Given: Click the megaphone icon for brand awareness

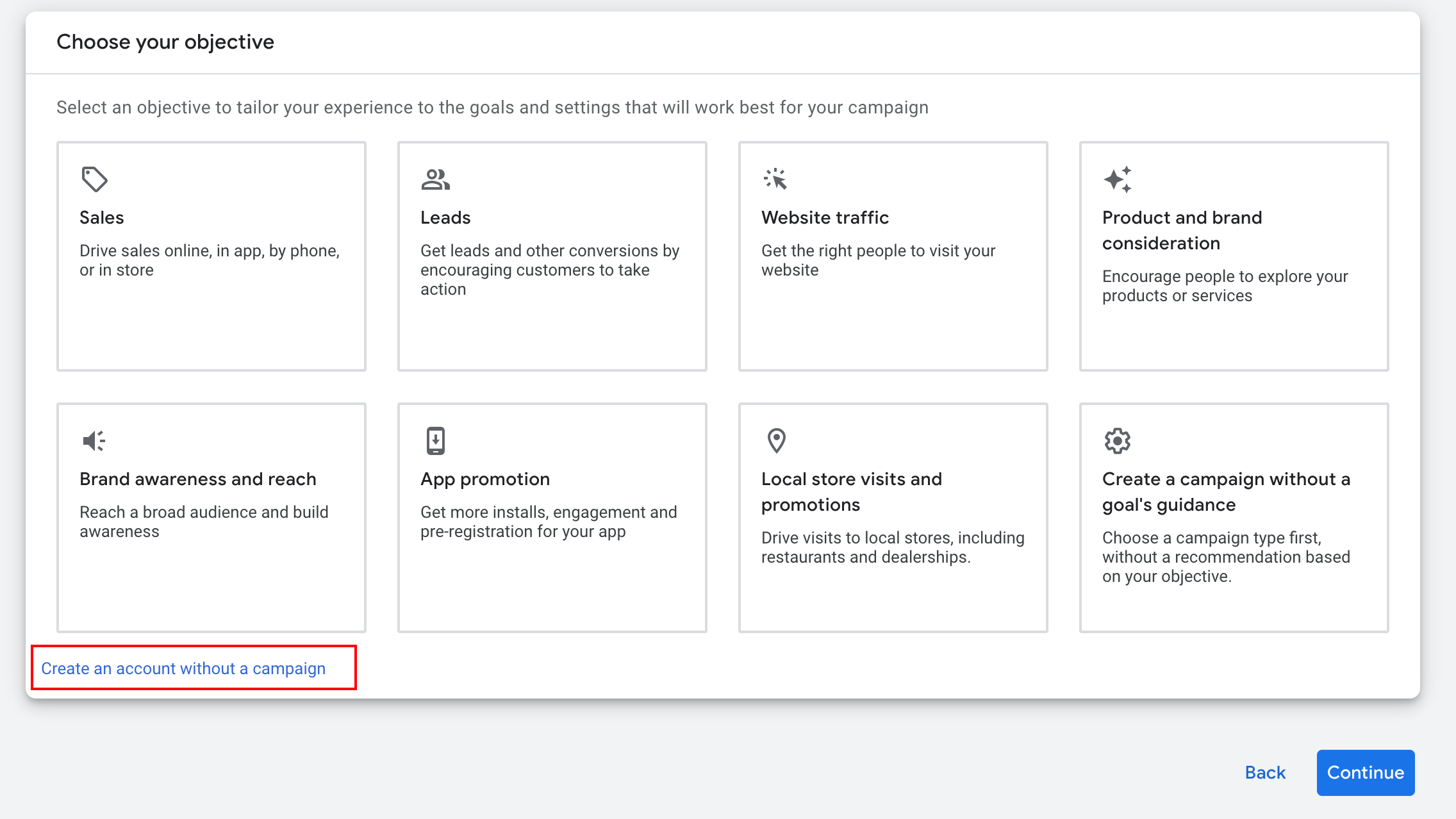Looking at the screenshot, I should 94,441.
